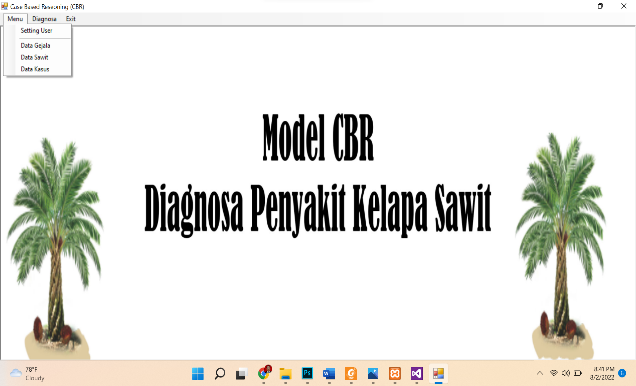Viewport: 636px width, 386px height.
Task: Open the clock and date panel
Action: tap(602, 373)
